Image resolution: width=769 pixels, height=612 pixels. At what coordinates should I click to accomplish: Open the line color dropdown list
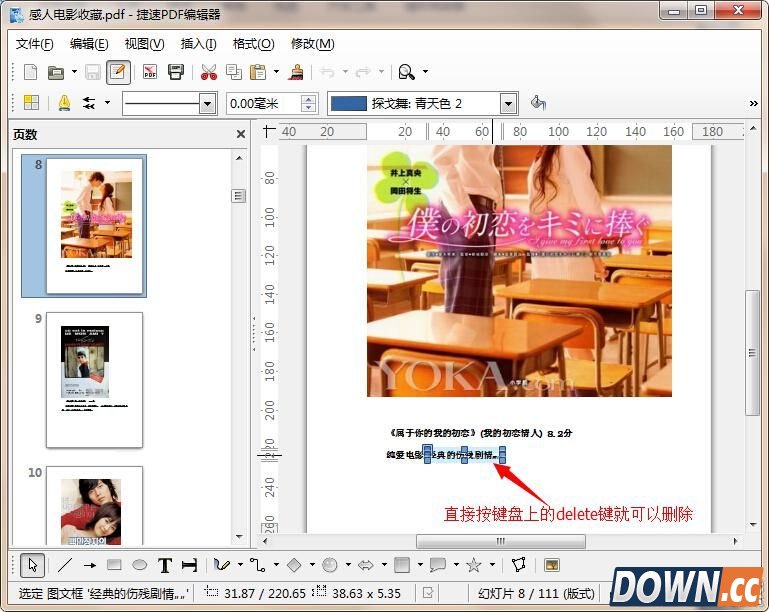click(508, 103)
